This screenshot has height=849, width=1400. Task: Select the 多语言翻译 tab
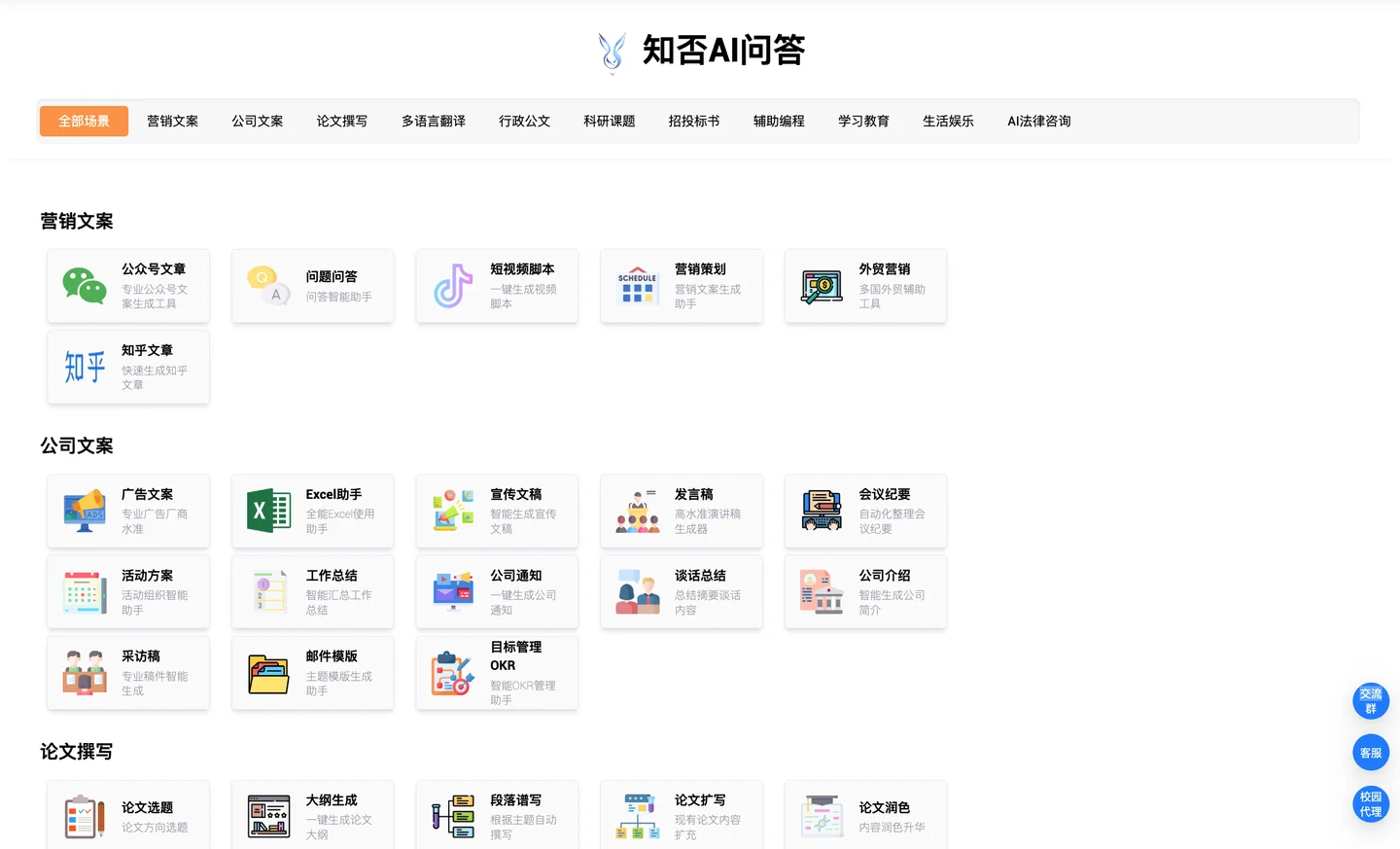(x=433, y=122)
